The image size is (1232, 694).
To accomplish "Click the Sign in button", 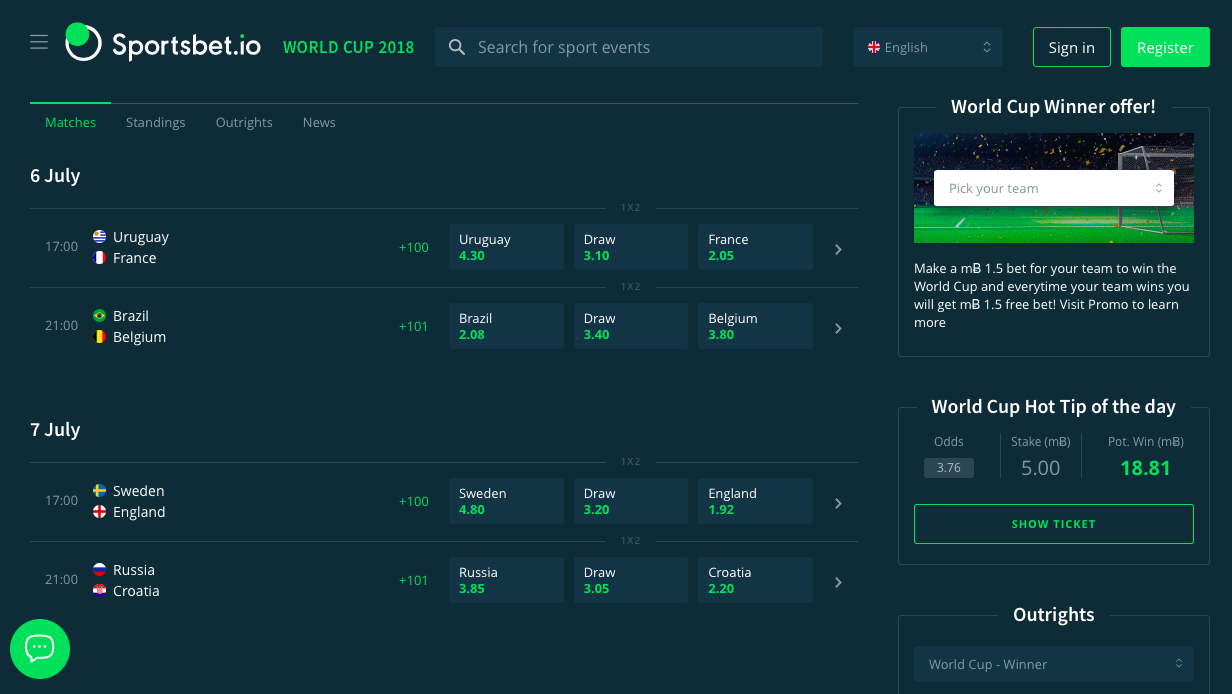I will coord(1072,47).
